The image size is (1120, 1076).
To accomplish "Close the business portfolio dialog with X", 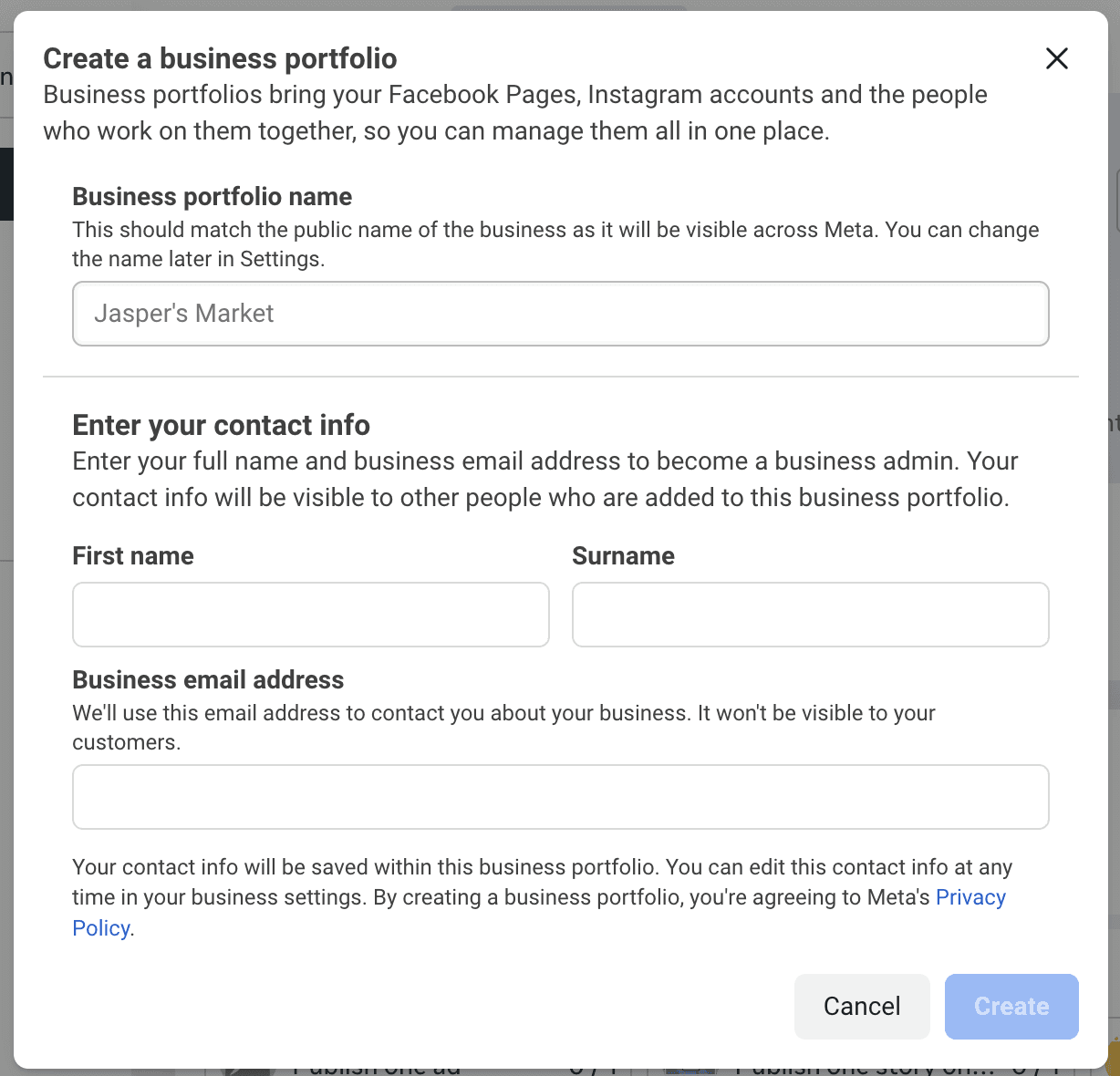I will coord(1056,58).
